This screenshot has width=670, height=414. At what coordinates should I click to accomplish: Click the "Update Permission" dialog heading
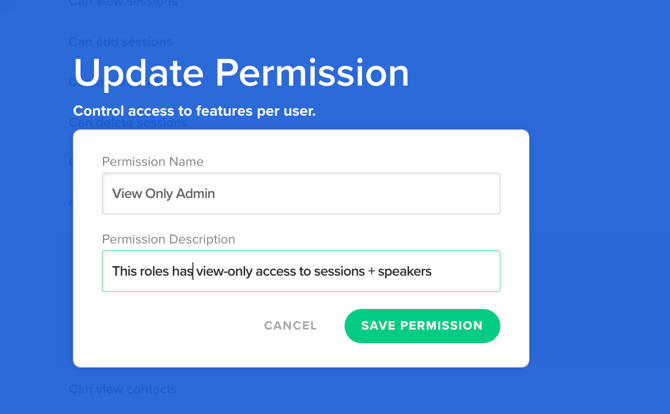pyautogui.click(x=241, y=74)
